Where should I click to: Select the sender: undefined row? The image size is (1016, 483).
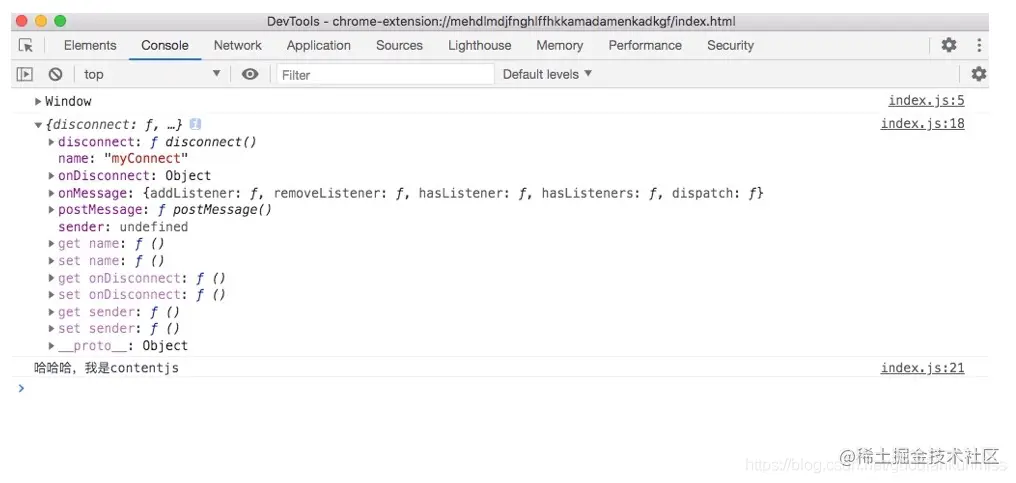123,227
